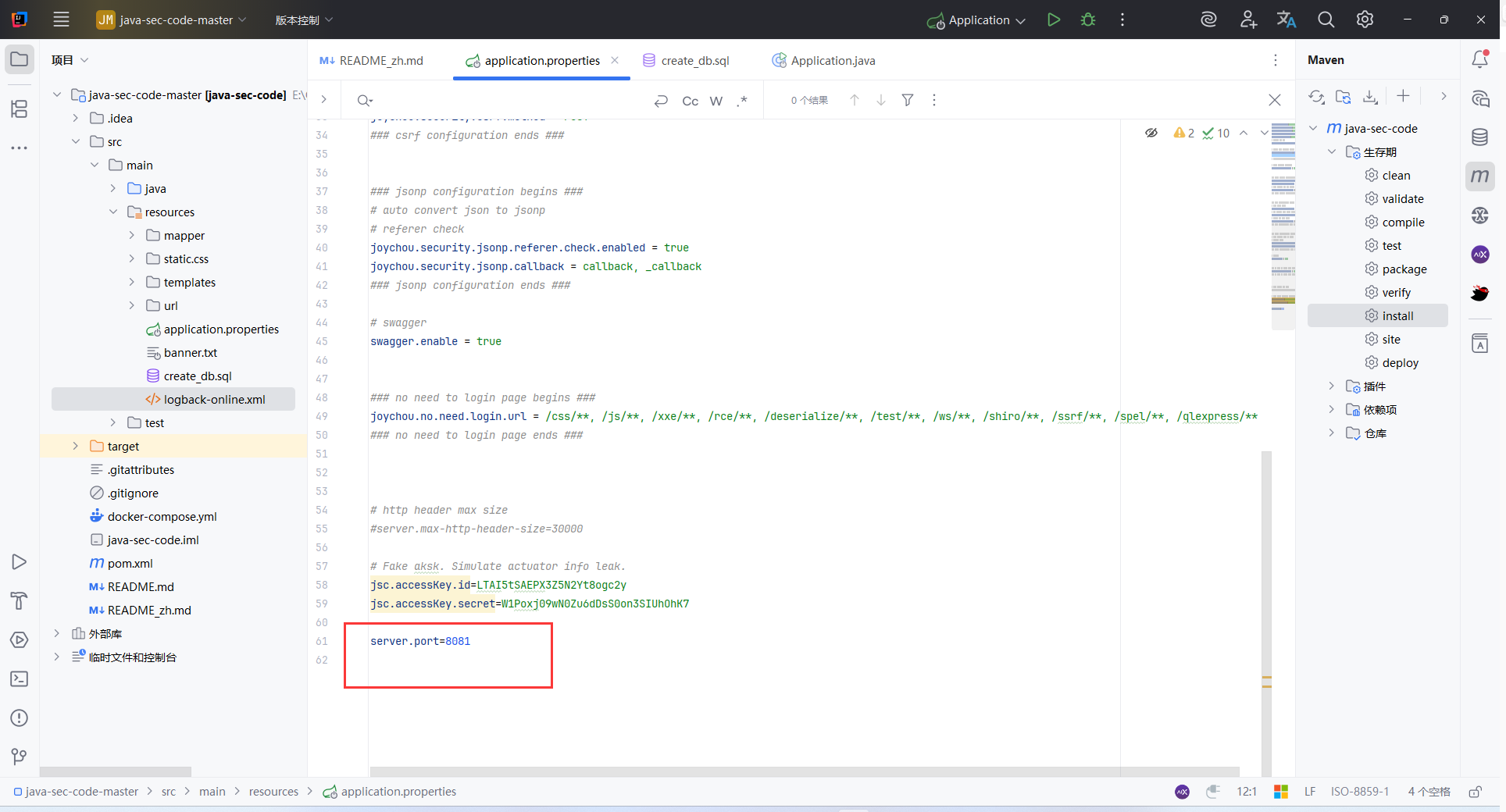Switch to create_db.sql tab
This screenshot has width=1506, height=812.
(686, 61)
